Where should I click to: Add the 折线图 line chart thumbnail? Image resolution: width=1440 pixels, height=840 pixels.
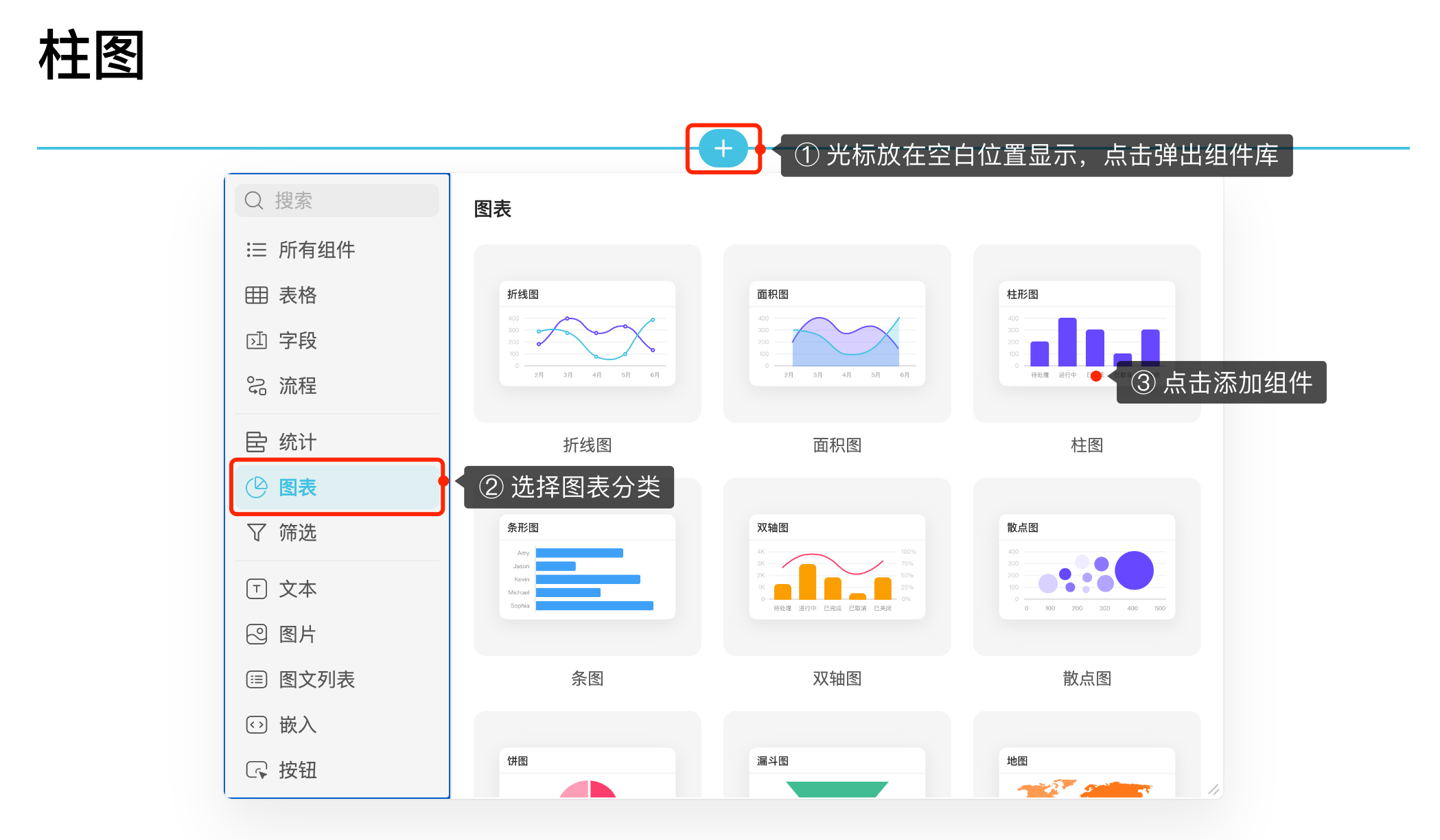(x=588, y=334)
